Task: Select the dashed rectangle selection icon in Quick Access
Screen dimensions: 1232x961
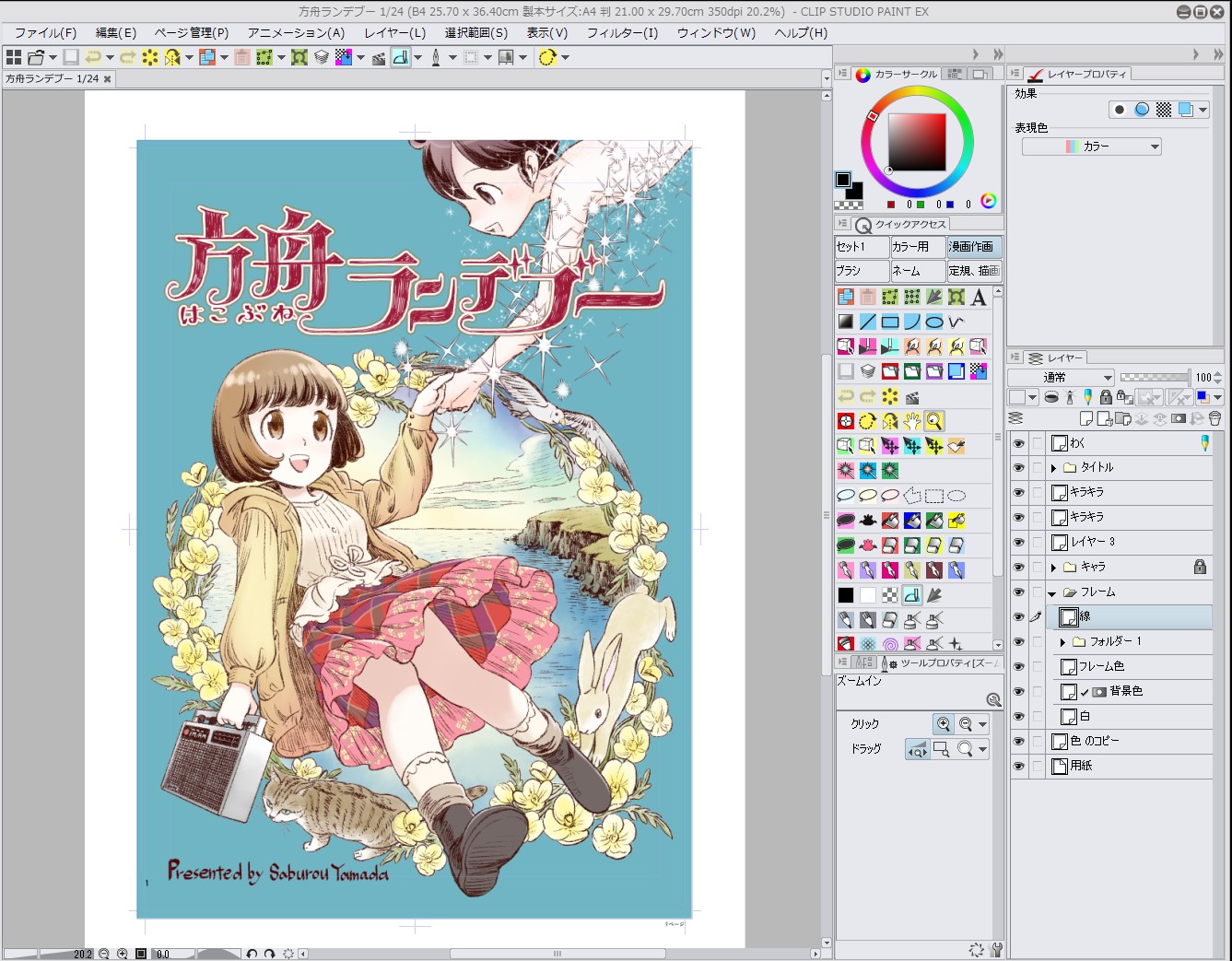Action: (934, 496)
